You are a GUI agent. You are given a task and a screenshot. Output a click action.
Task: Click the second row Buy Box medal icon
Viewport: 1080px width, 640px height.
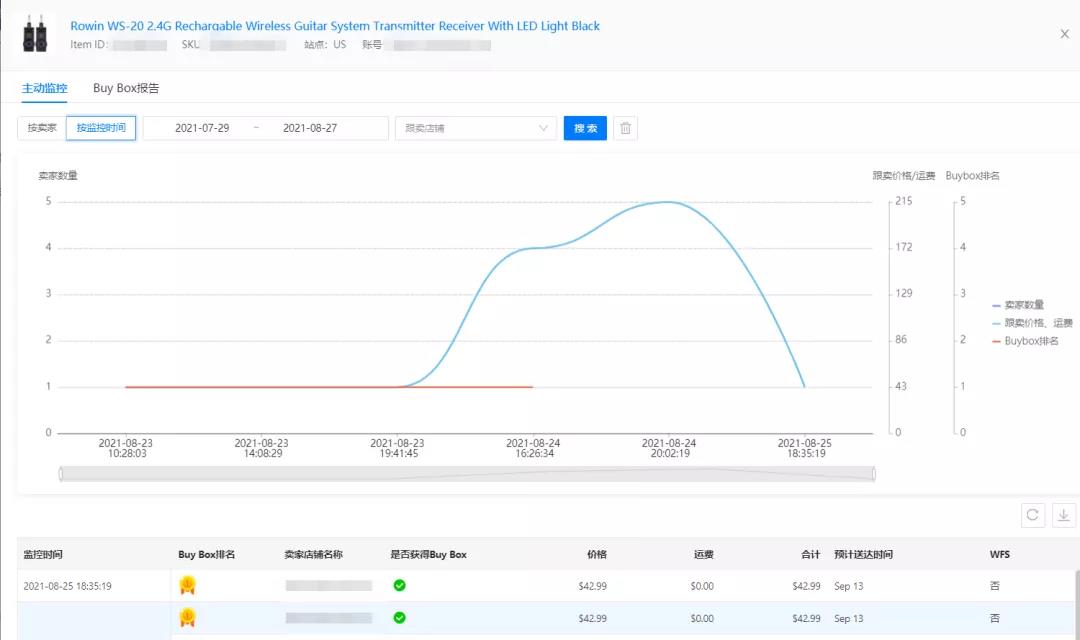tap(187, 618)
